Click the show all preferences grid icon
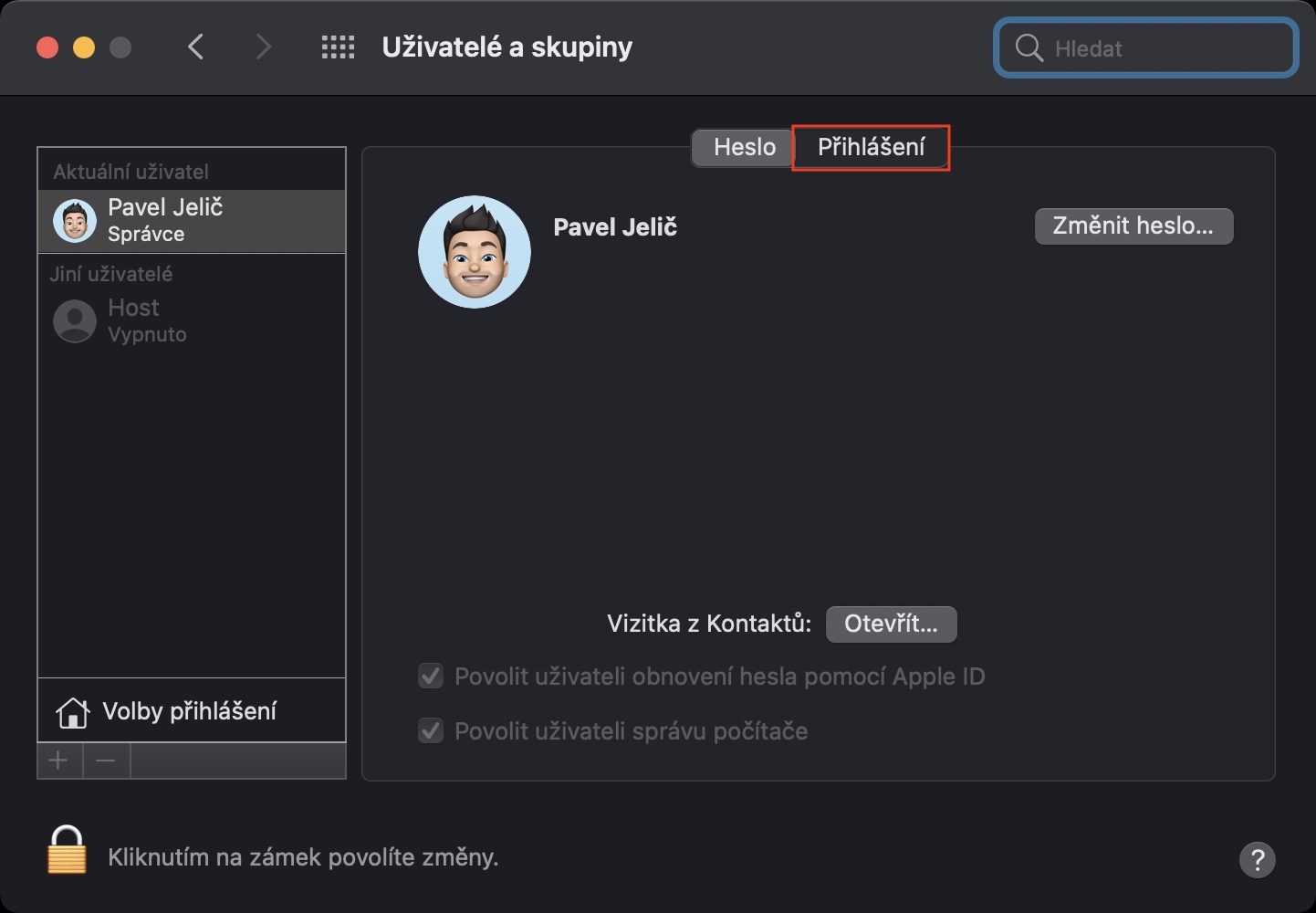 click(x=338, y=47)
